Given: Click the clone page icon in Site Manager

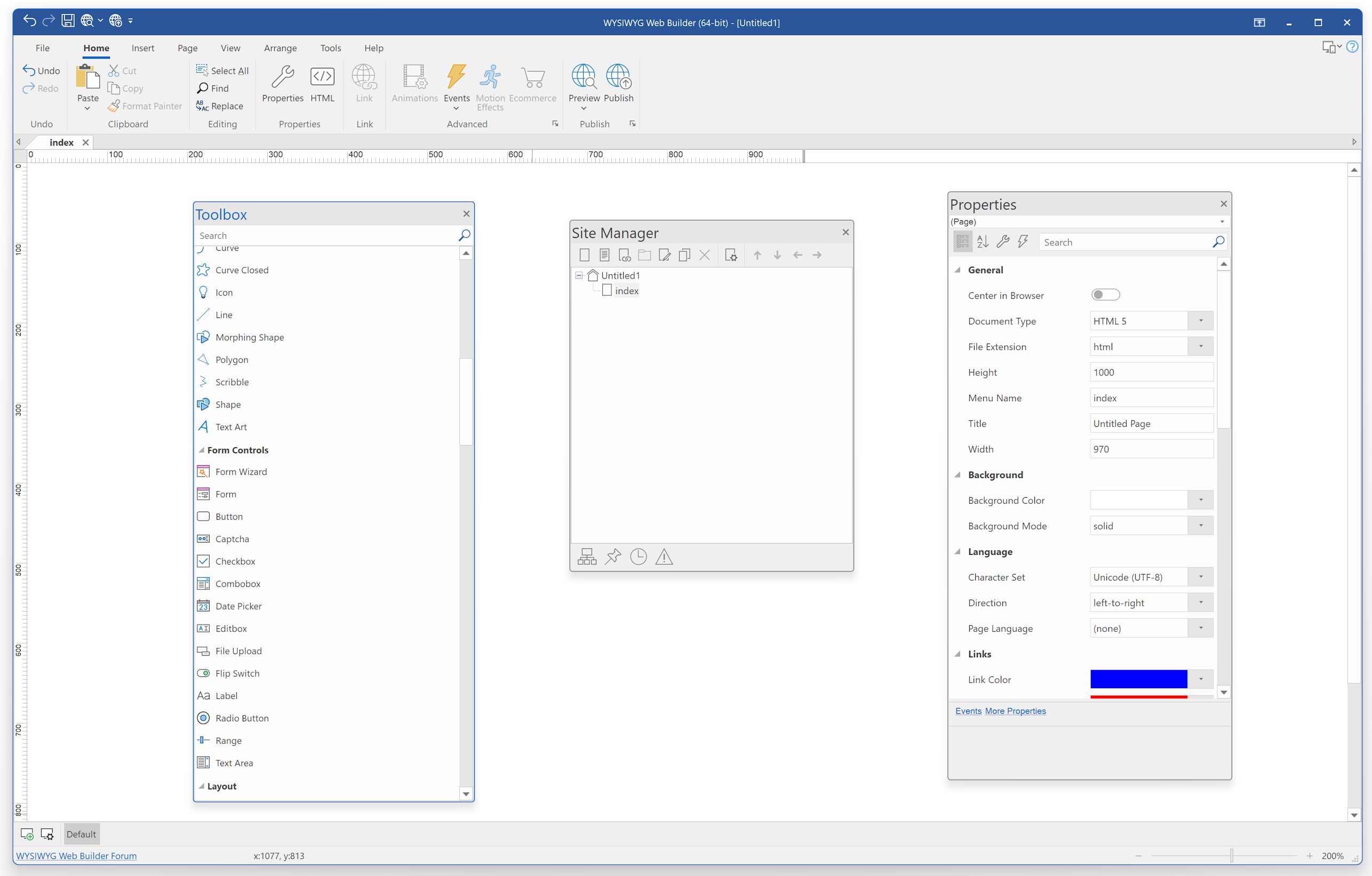Looking at the screenshot, I should (684, 256).
